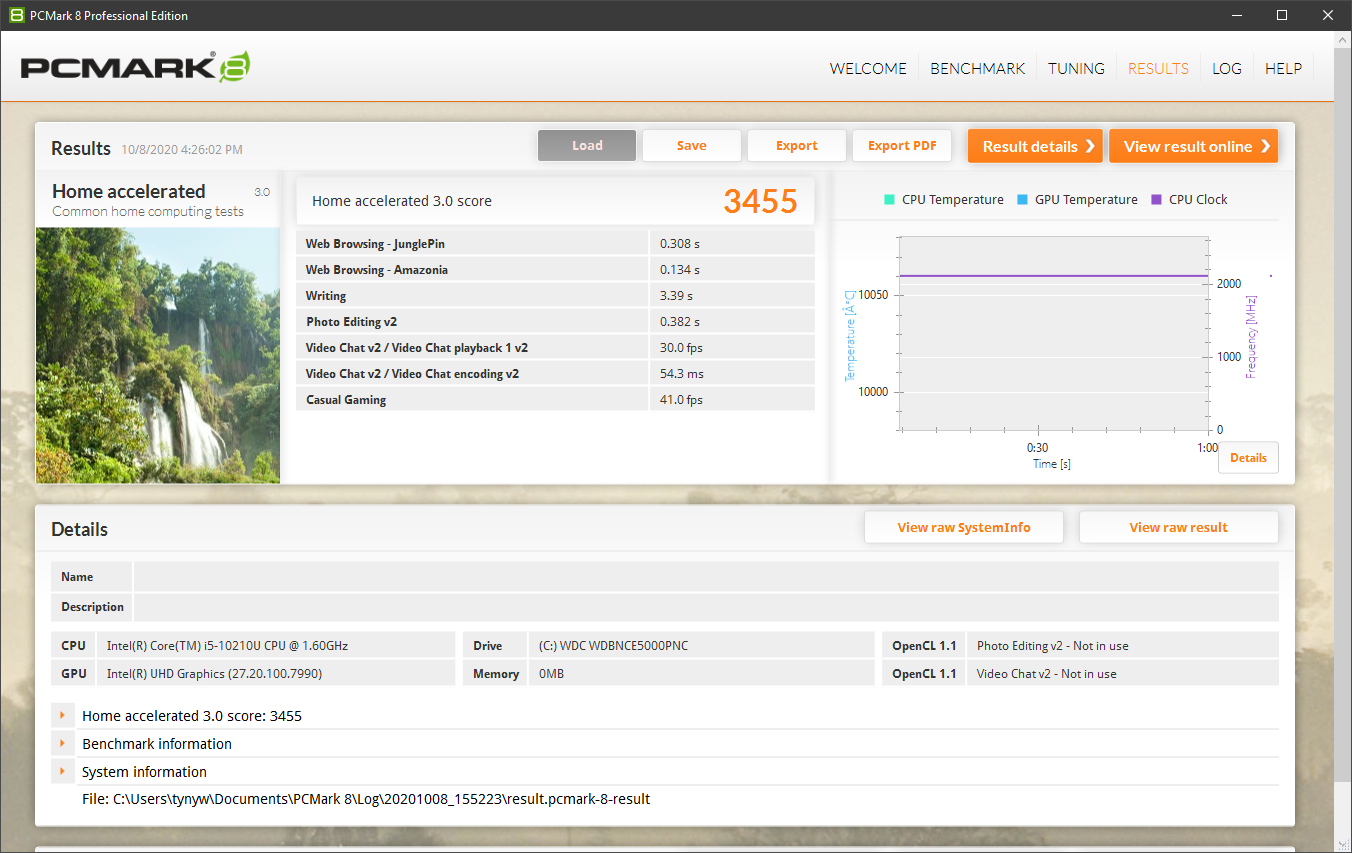Open chart Details button
Image resolution: width=1352 pixels, height=853 pixels.
[1248, 458]
